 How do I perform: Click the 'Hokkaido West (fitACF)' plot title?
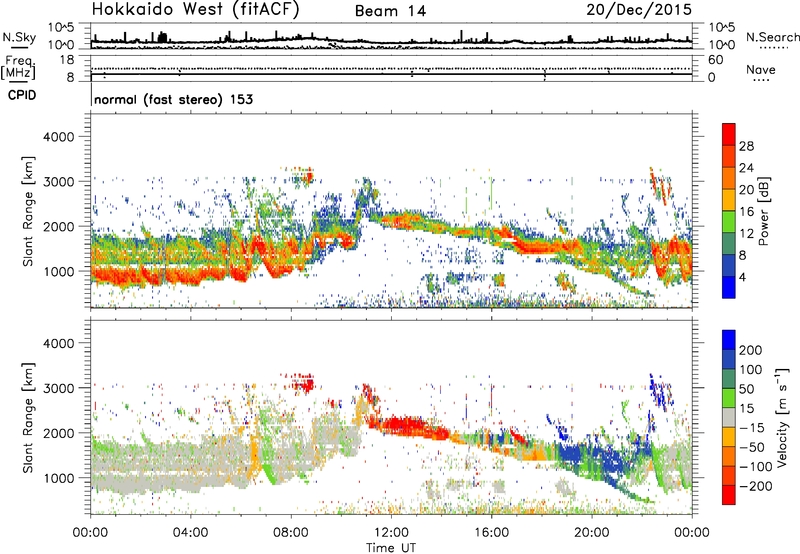pos(195,9)
